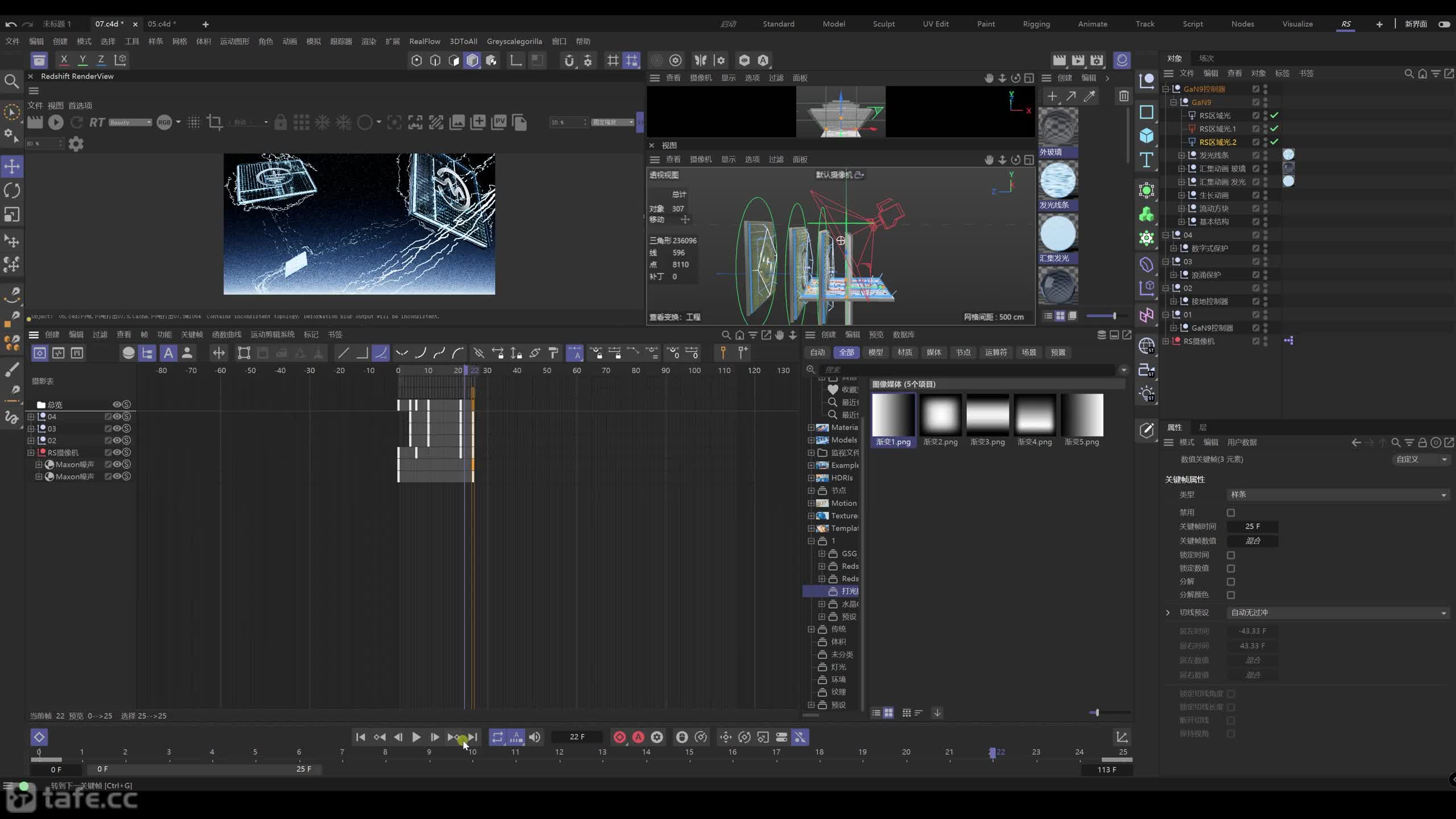Image resolution: width=1456 pixels, height=819 pixels.
Task: Select the Scale tool in left toolbar
Action: click(12, 214)
